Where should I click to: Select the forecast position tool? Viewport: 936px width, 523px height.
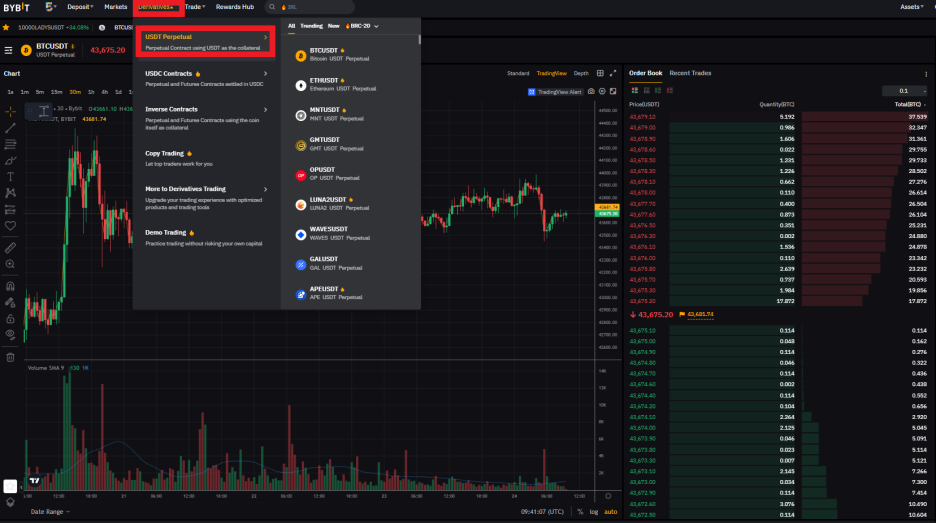[10, 210]
